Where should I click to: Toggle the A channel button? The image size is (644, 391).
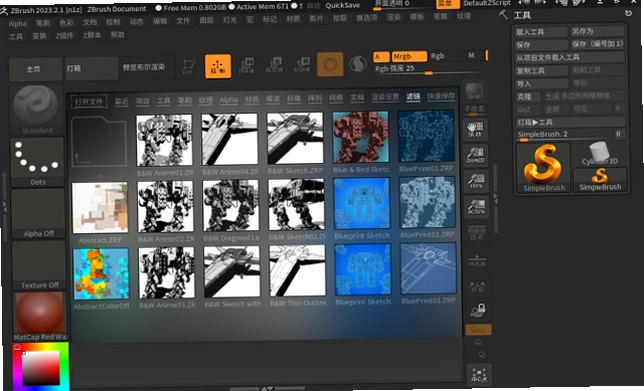click(x=381, y=57)
